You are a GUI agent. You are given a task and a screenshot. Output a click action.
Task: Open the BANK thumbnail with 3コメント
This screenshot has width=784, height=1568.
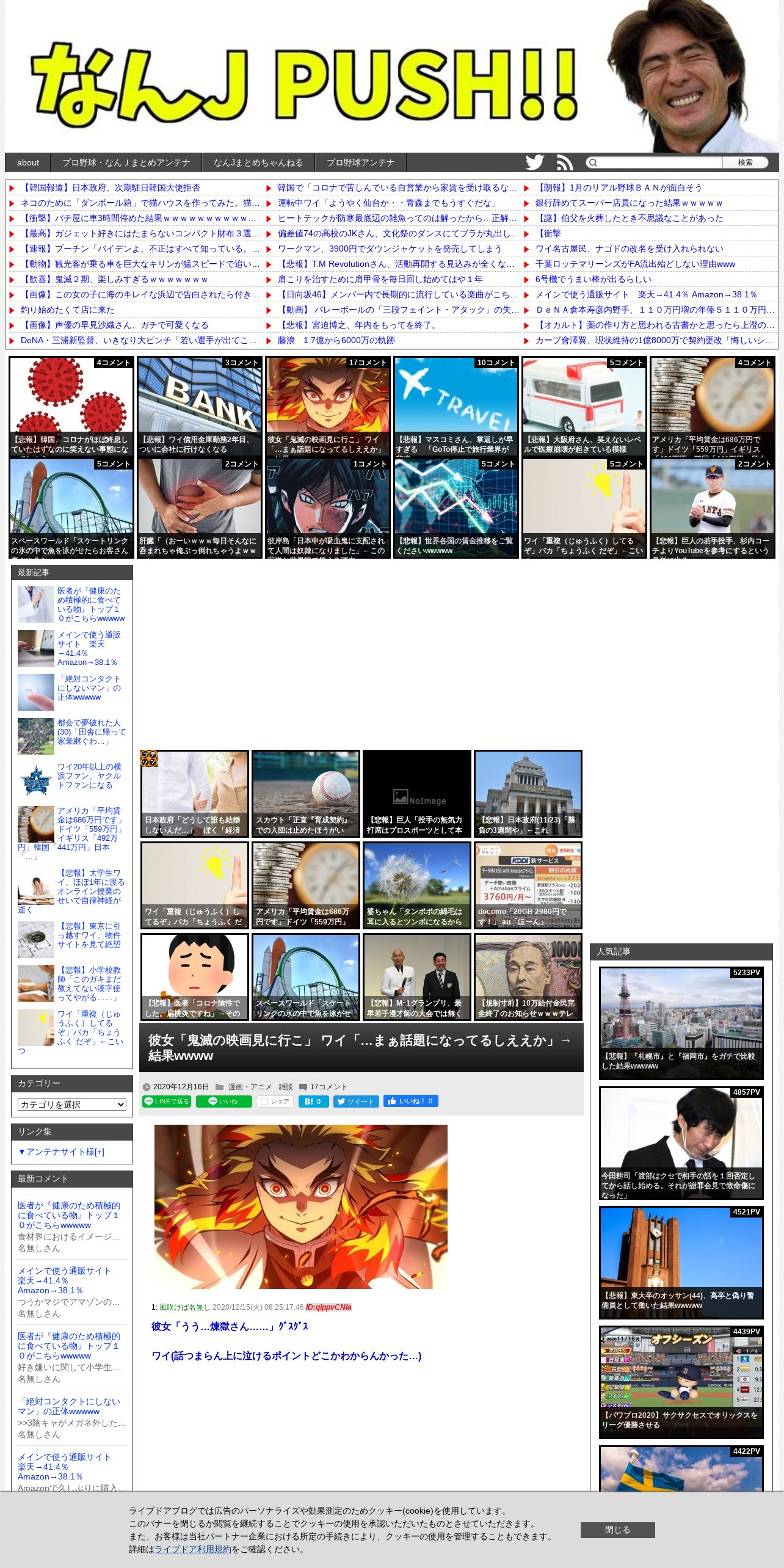coord(200,407)
